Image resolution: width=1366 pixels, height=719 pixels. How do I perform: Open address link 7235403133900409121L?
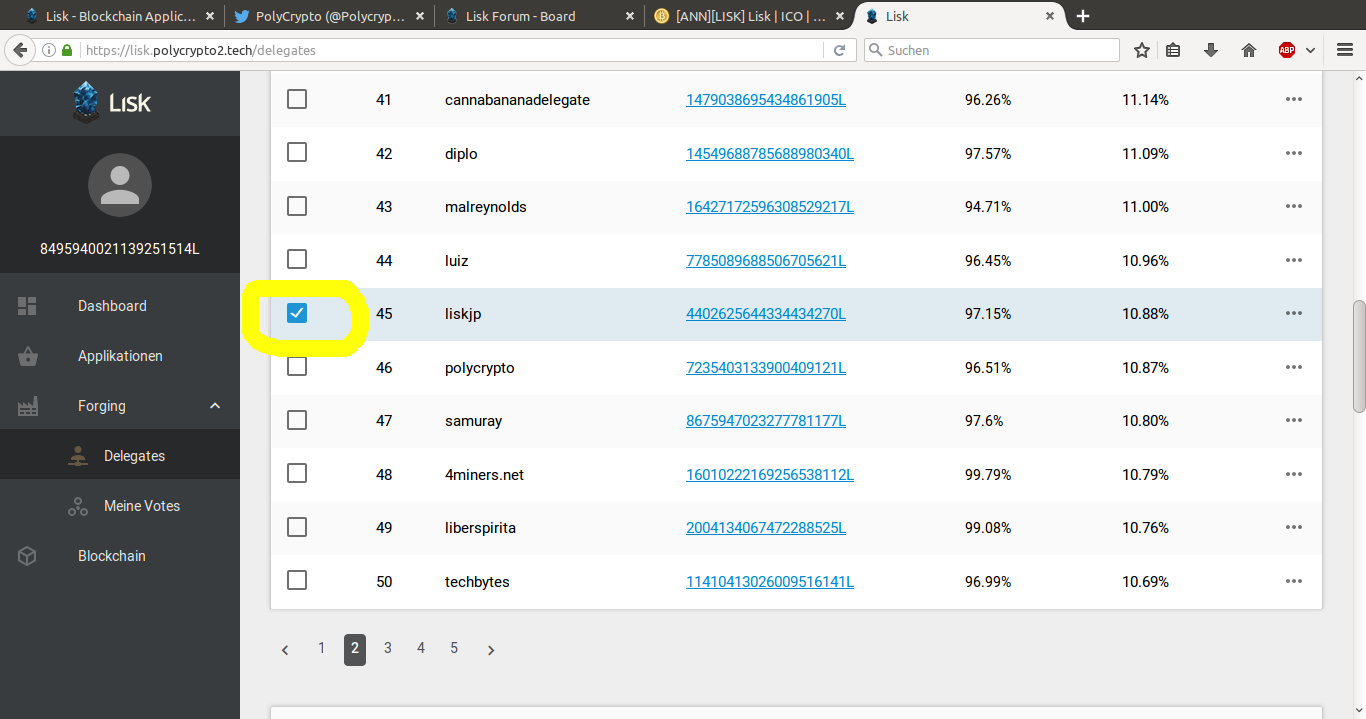(x=766, y=368)
